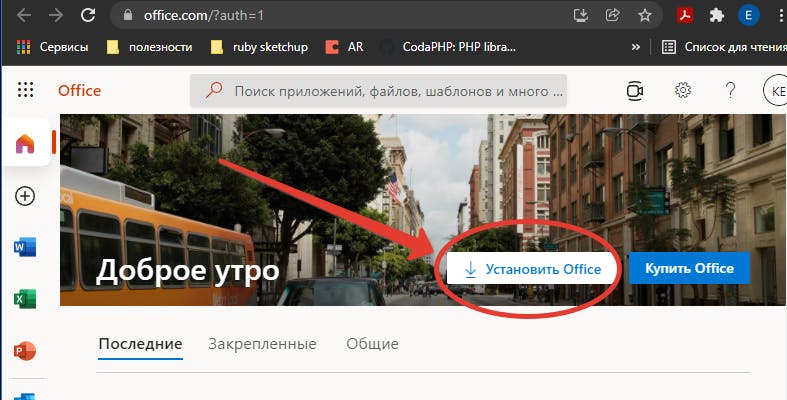Bookmark this page with the star icon
This screenshot has height=400, width=787.
tap(644, 16)
